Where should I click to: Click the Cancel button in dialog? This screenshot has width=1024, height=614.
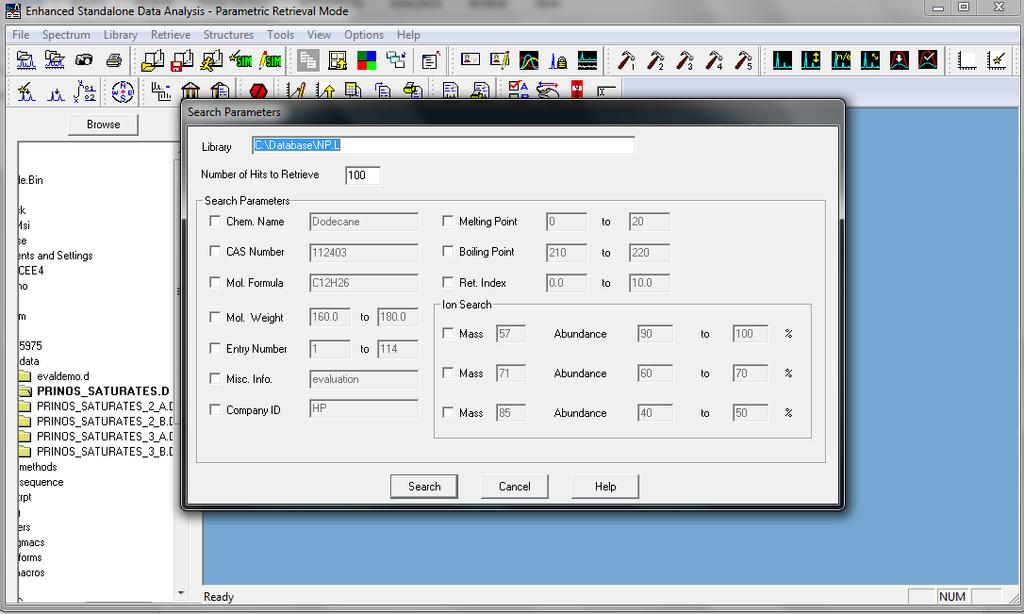[x=515, y=487]
